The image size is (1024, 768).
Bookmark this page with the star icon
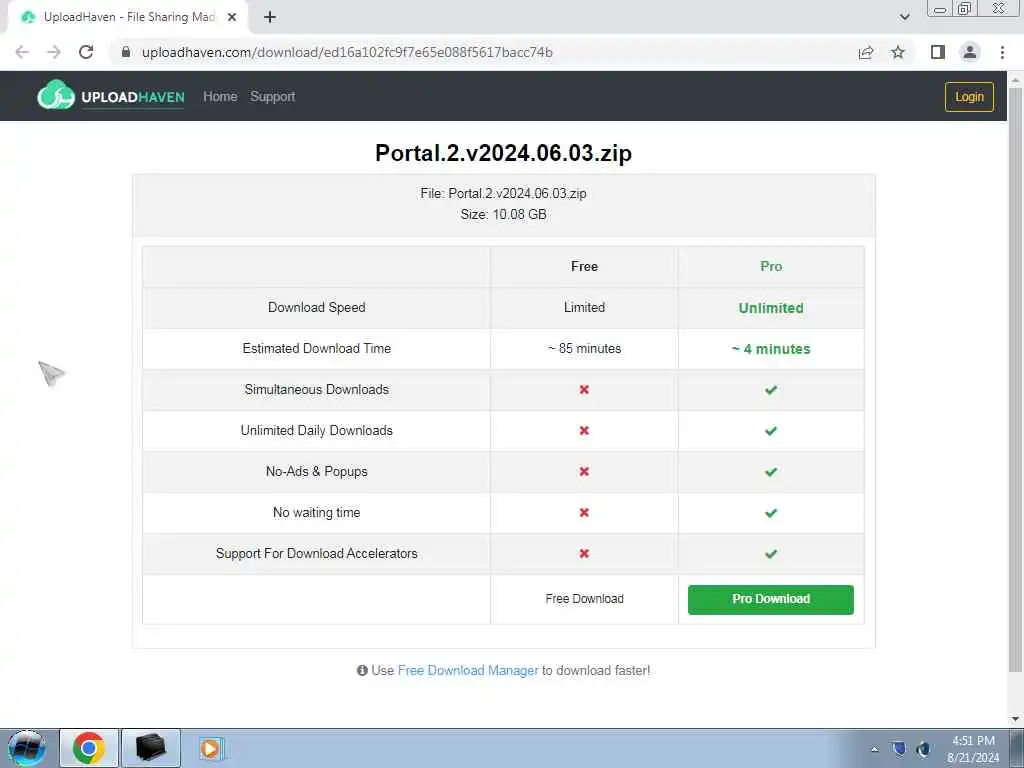(898, 52)
